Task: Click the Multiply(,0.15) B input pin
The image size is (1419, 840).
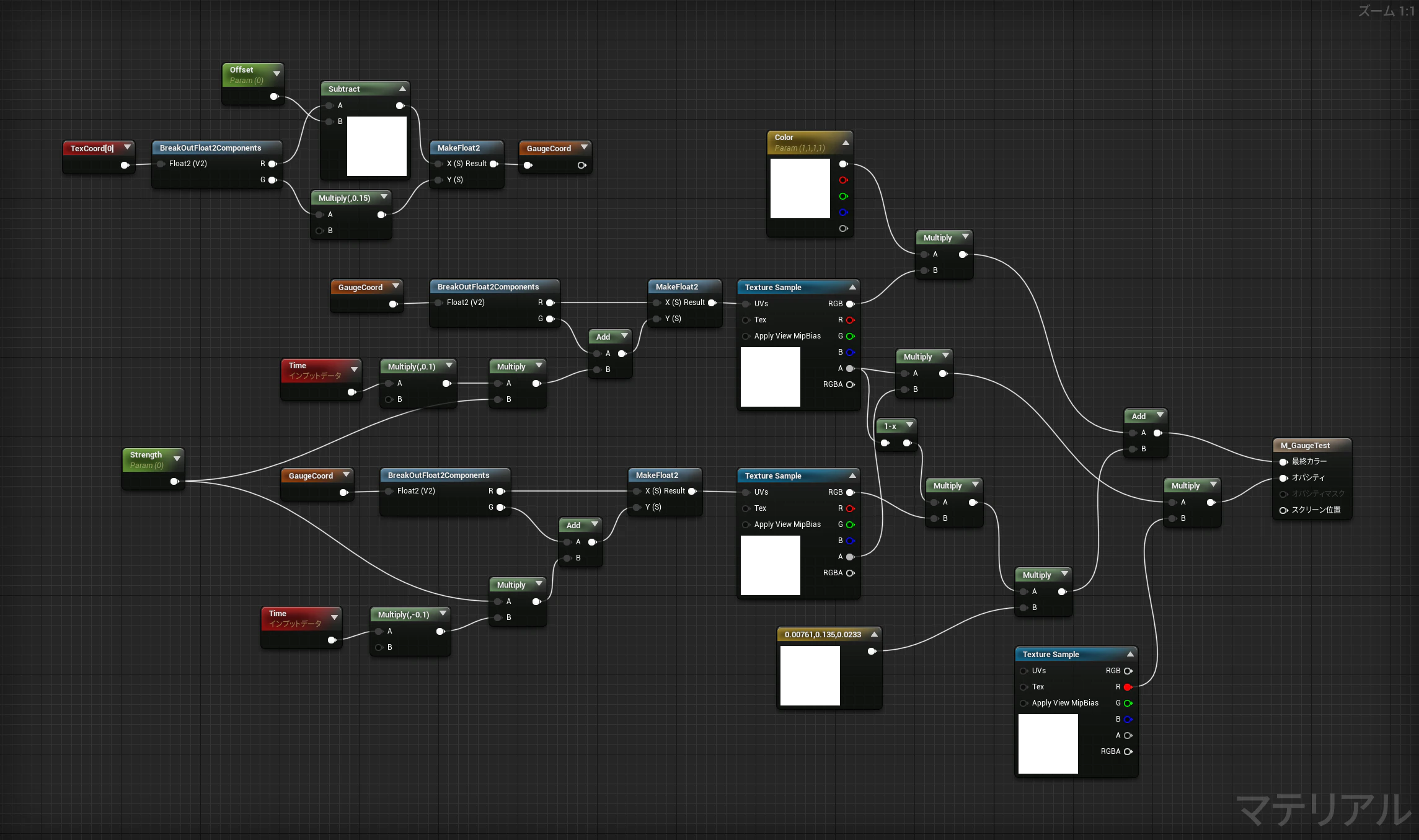Action: pos(319,231)
